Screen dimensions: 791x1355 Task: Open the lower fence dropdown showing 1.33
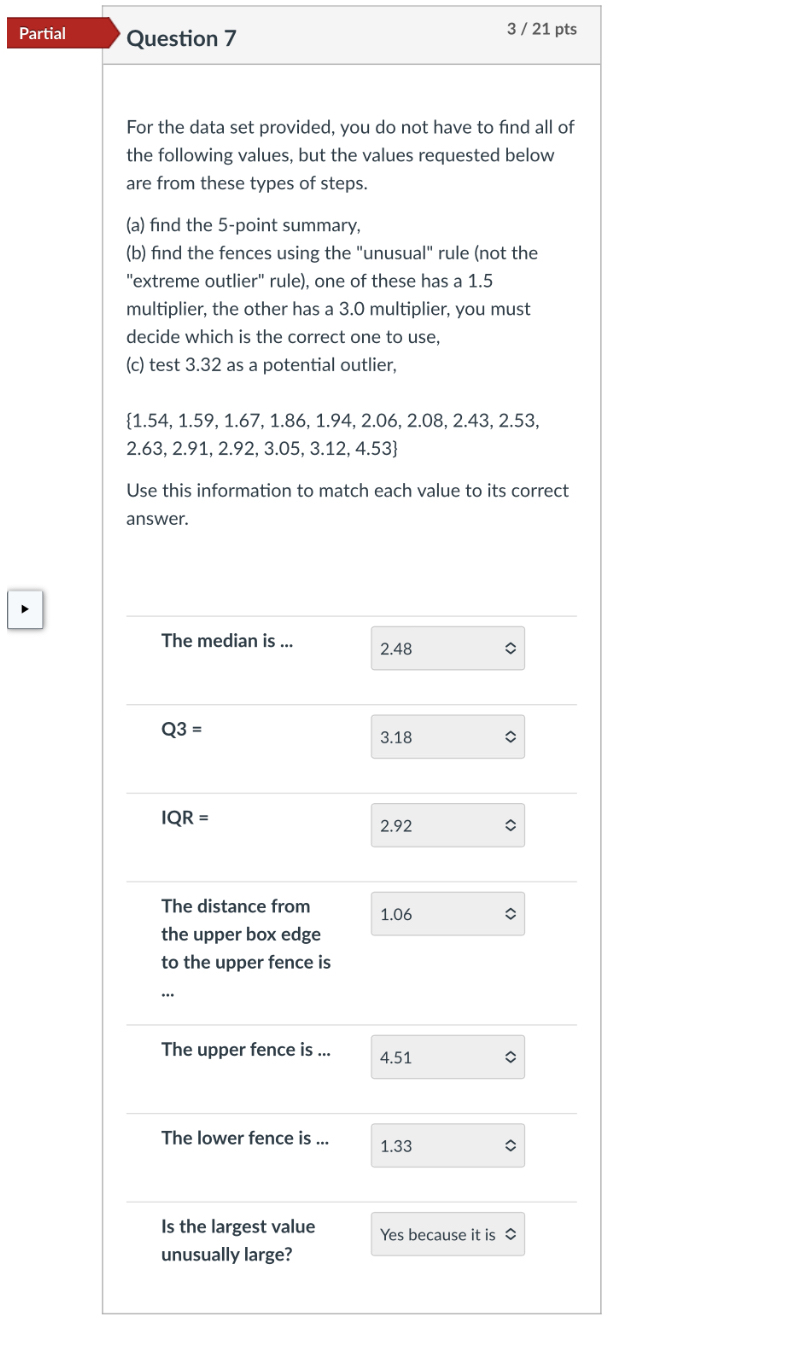(x=447, y=1145)
